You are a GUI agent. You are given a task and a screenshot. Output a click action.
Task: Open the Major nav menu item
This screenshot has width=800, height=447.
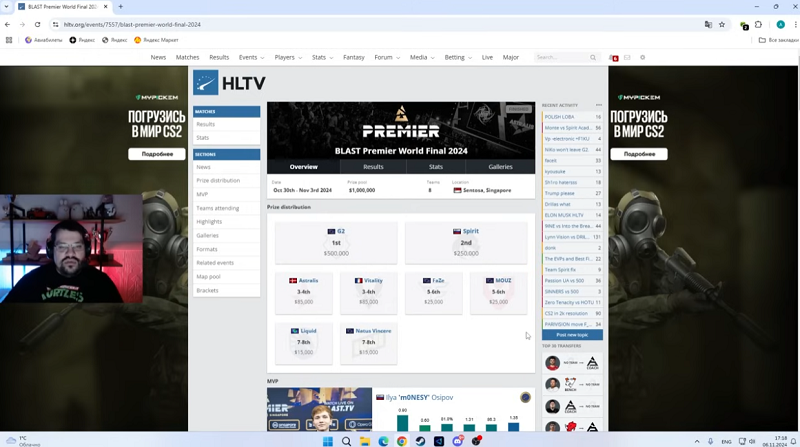511,58
